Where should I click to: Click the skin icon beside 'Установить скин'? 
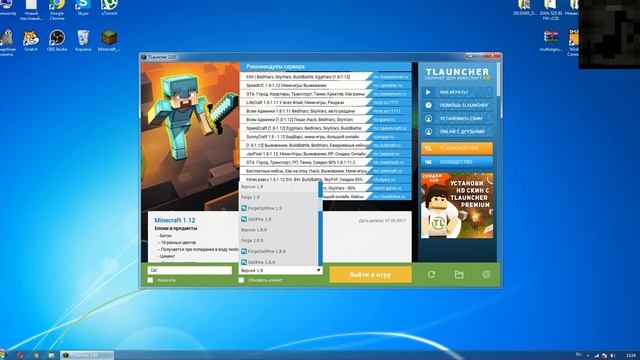coord(428,118)
